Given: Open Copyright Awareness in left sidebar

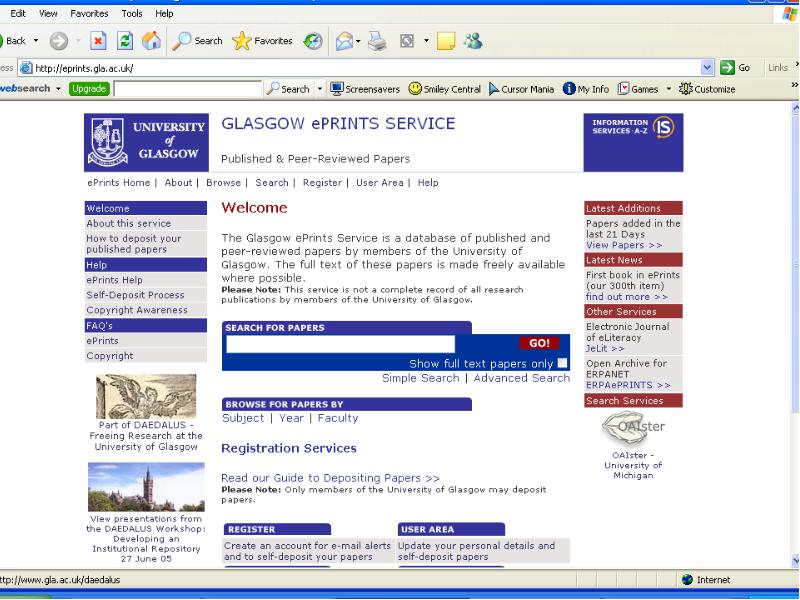Looking at the screenshot, I should coord(137,310).
